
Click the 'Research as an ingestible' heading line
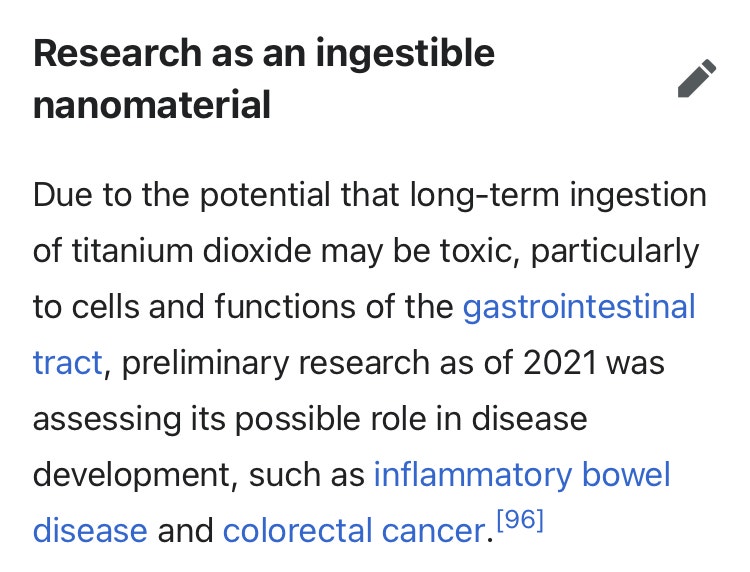[264, 53]
